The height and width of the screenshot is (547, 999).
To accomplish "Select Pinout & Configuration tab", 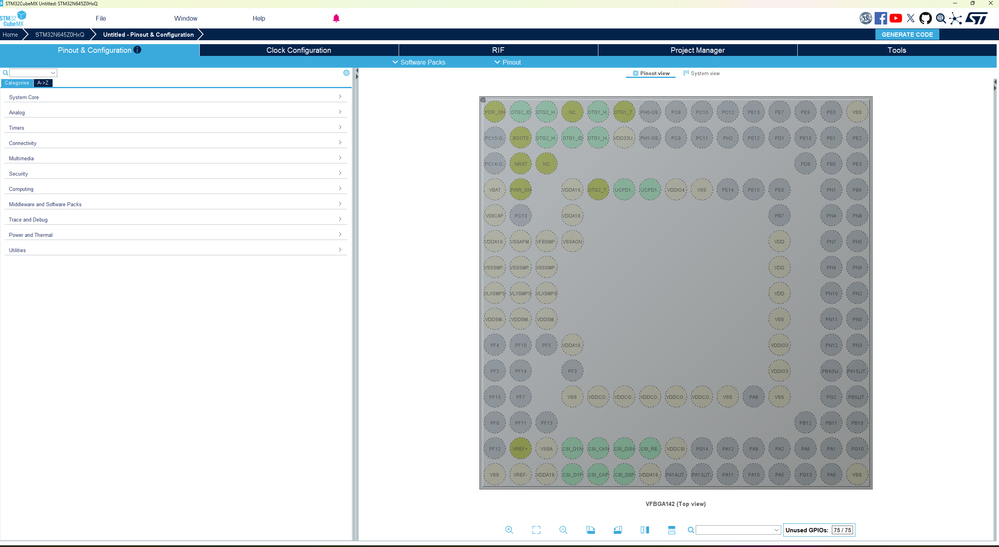I will tap(99, 50).
